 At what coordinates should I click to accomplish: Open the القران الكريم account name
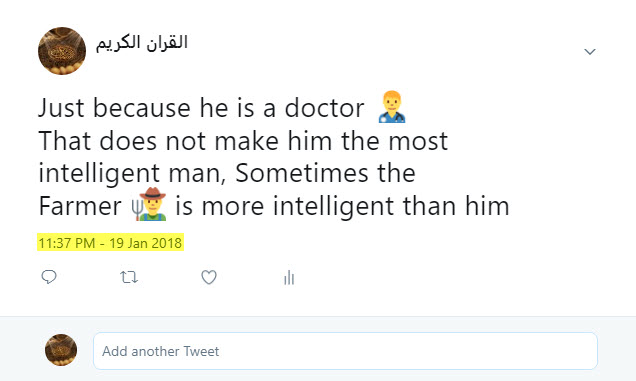(x=142, y=43)
